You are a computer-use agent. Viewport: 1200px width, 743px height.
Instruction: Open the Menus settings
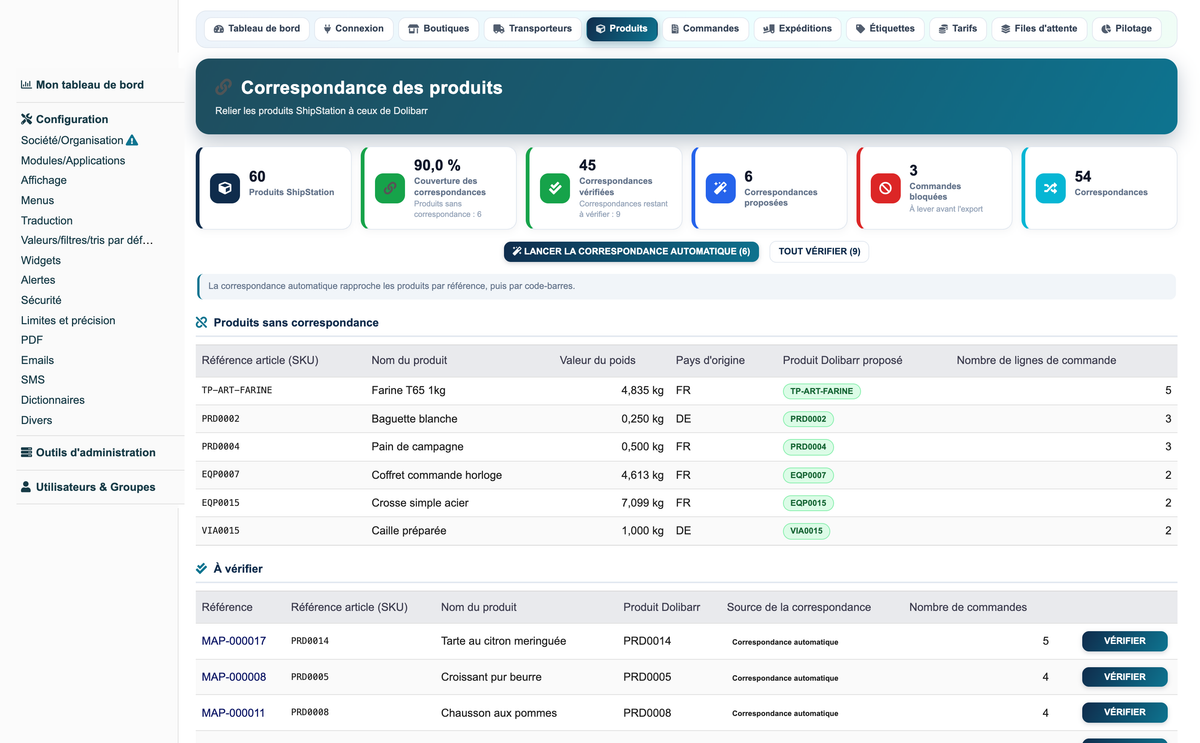click(x=38, y=201)
